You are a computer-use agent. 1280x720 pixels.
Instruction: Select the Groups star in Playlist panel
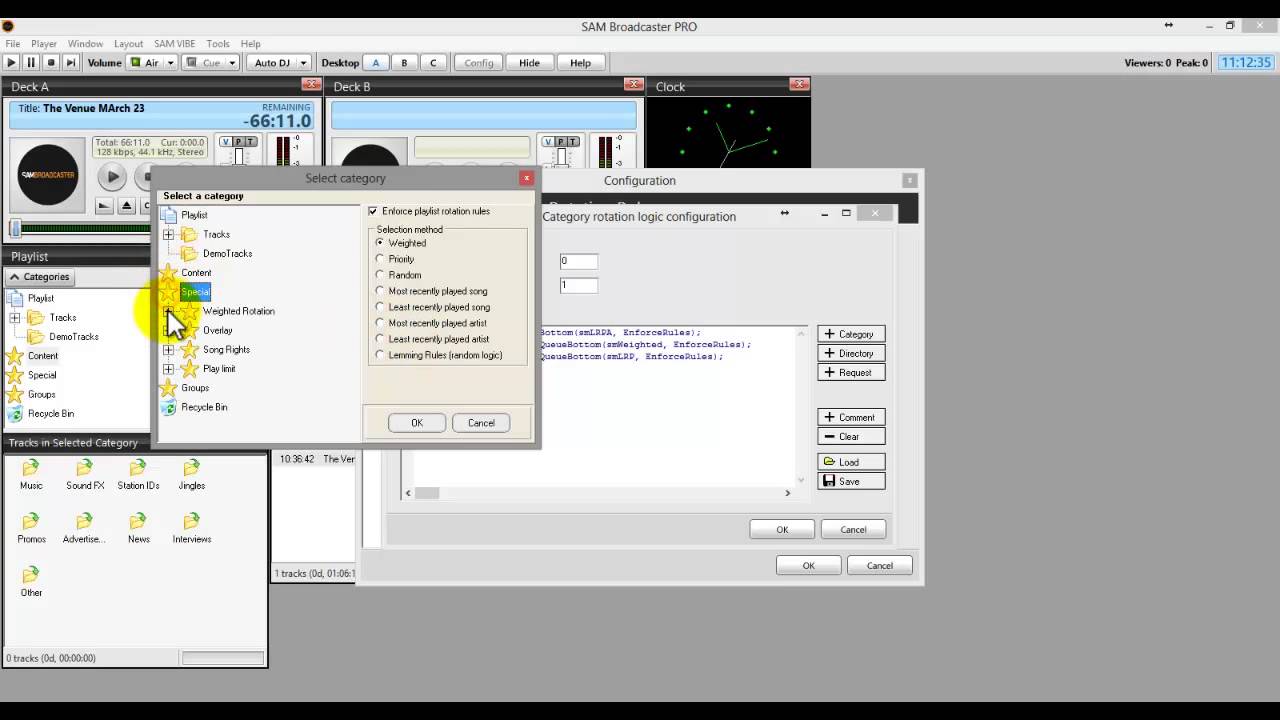[x=15, y=394]
